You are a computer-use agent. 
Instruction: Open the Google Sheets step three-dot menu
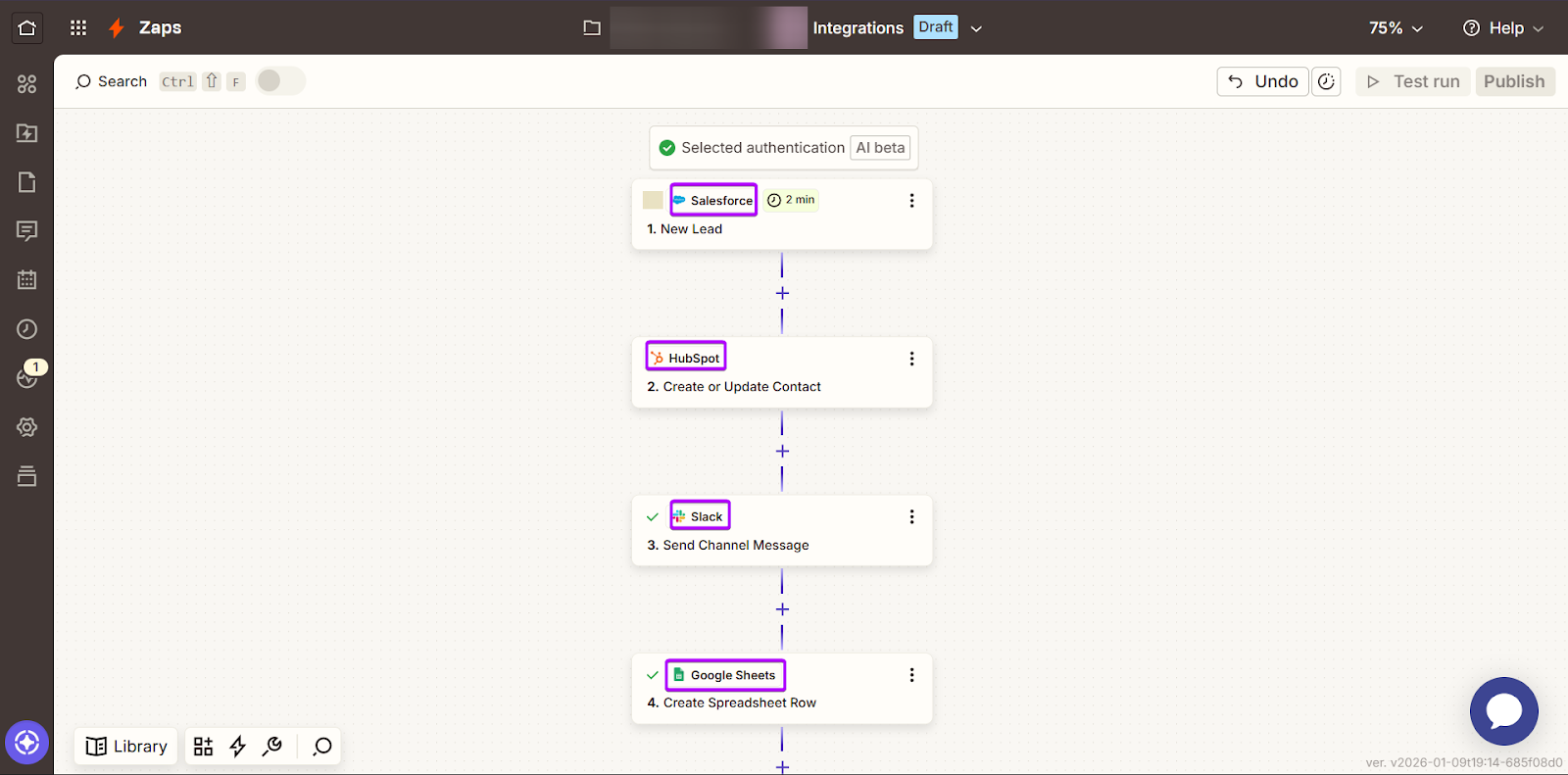click(x=911, y=675)
